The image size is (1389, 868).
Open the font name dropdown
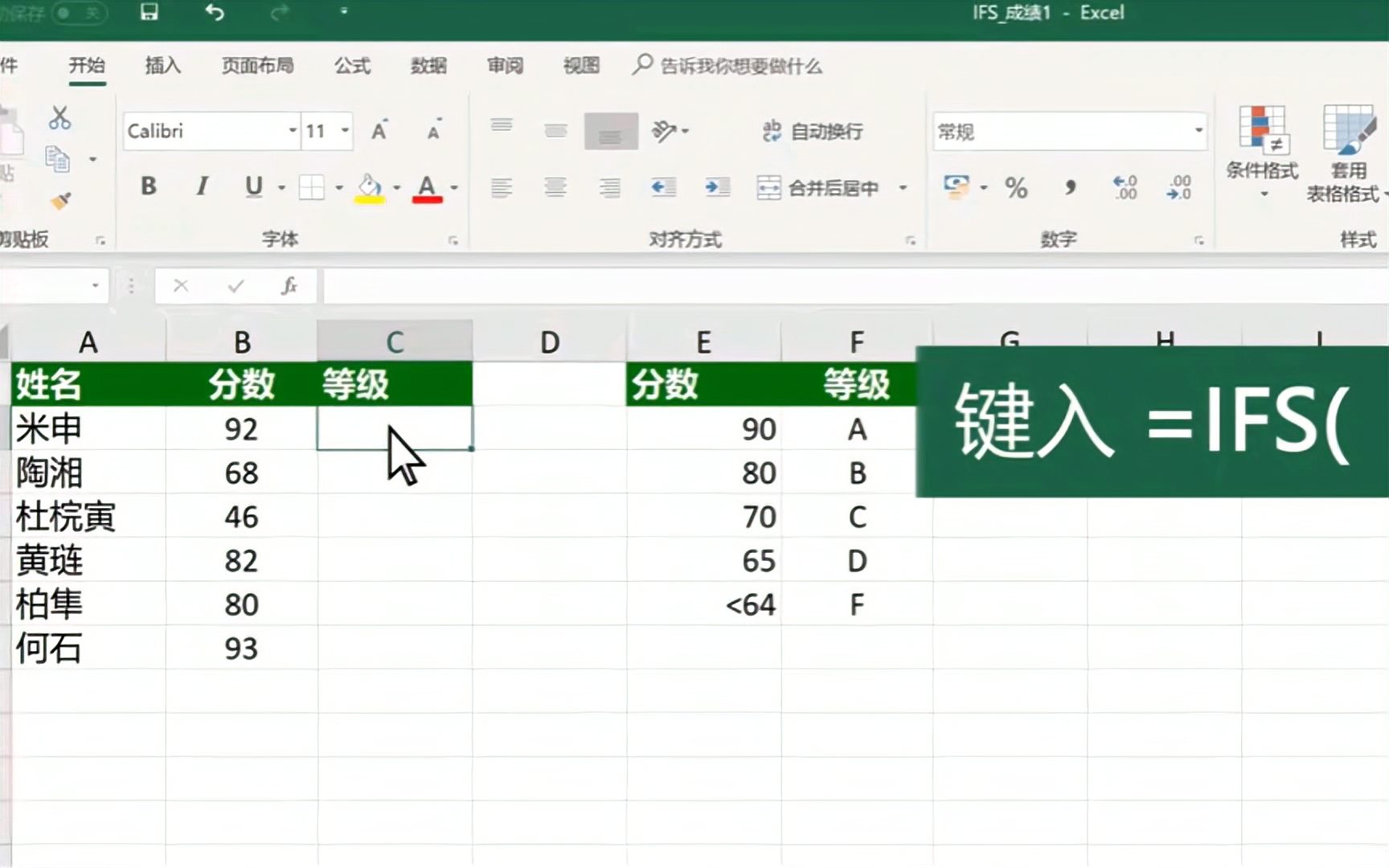[292, 130]
